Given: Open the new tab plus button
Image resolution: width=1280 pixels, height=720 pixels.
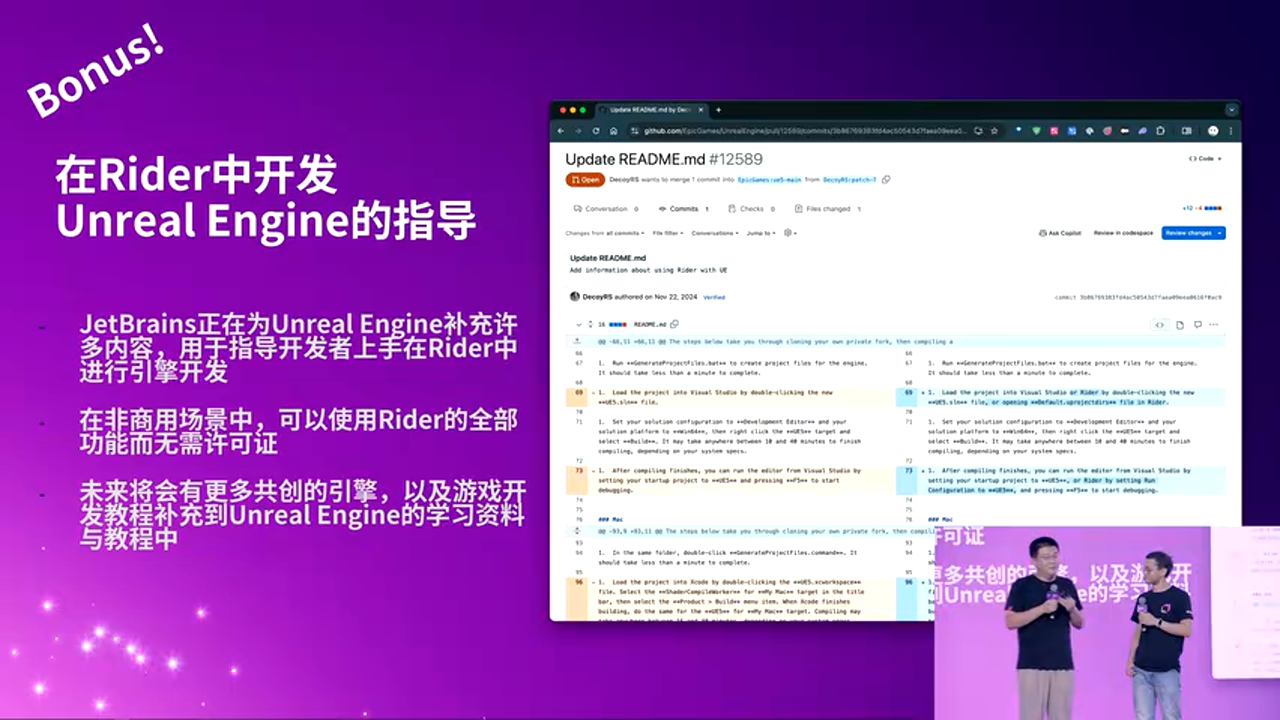Looking at the screenshot, I should tap(718, 109).
